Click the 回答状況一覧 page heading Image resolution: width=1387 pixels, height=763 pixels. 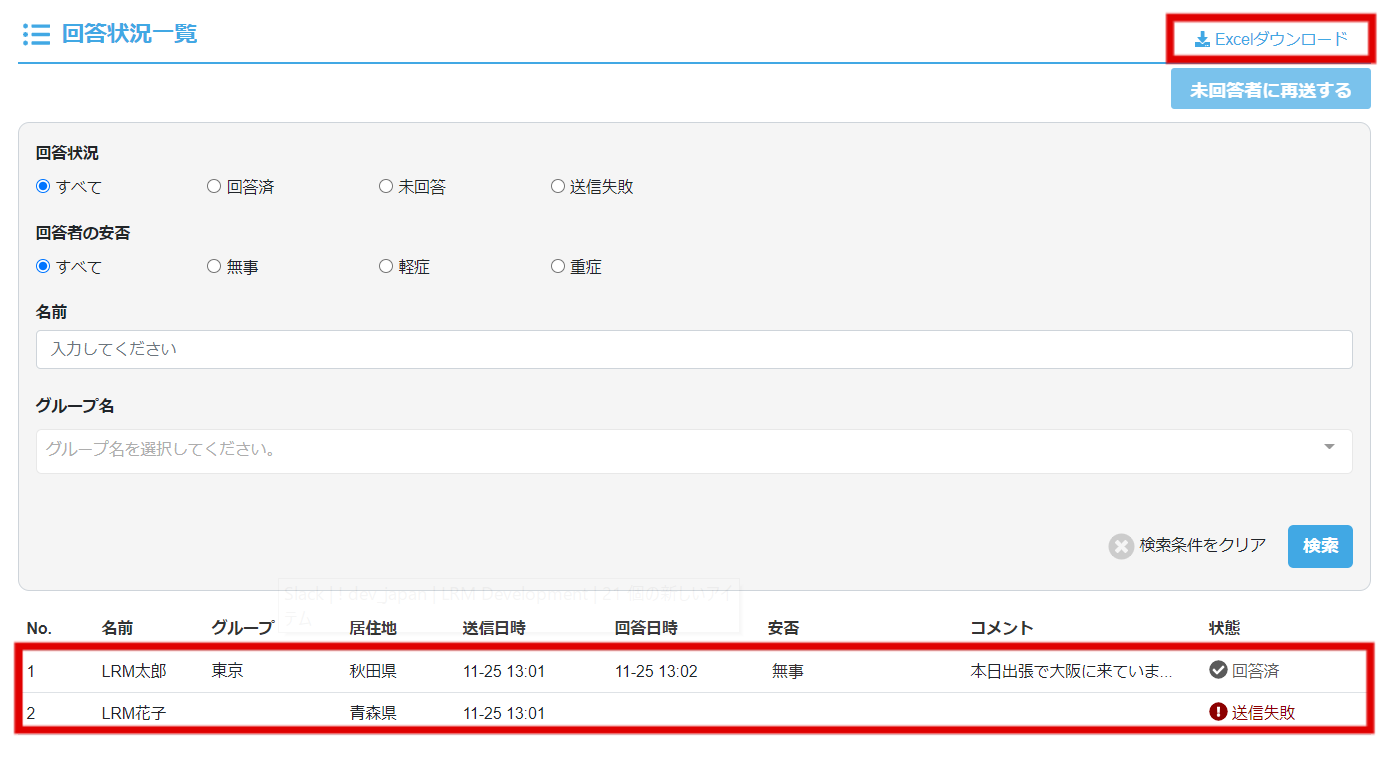tap(130, 34)
